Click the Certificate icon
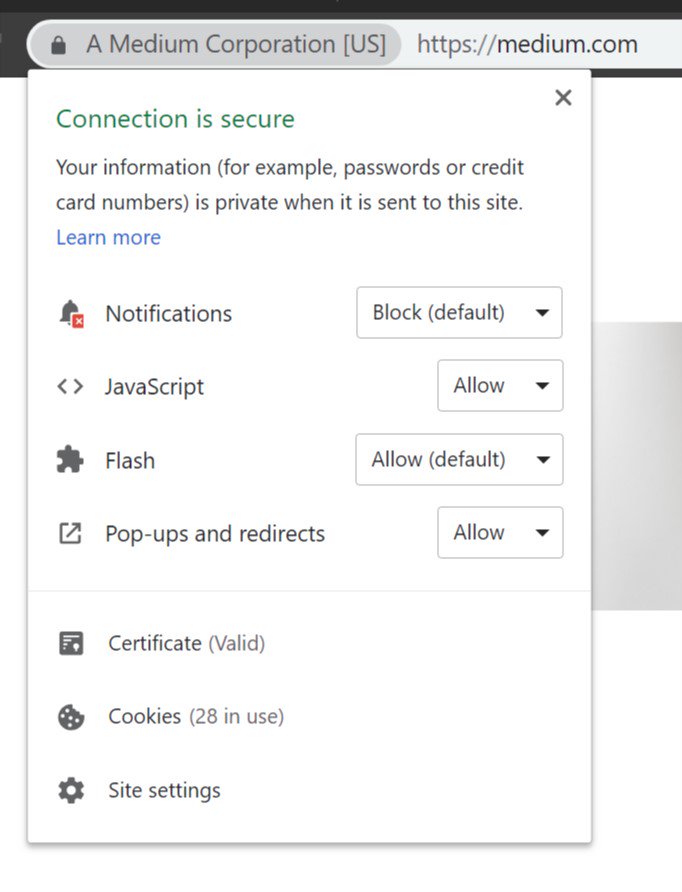This screenshot has width=682, height=892. pos(71,644)
